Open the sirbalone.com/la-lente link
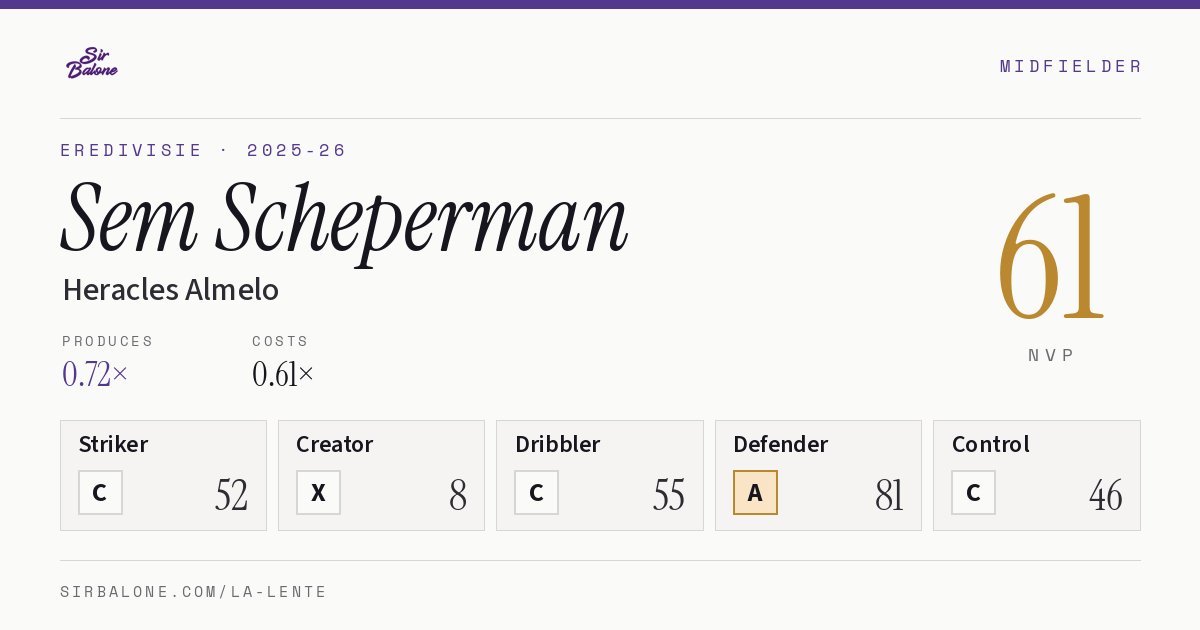This screenshot has width=1200, height=630. 194,592
